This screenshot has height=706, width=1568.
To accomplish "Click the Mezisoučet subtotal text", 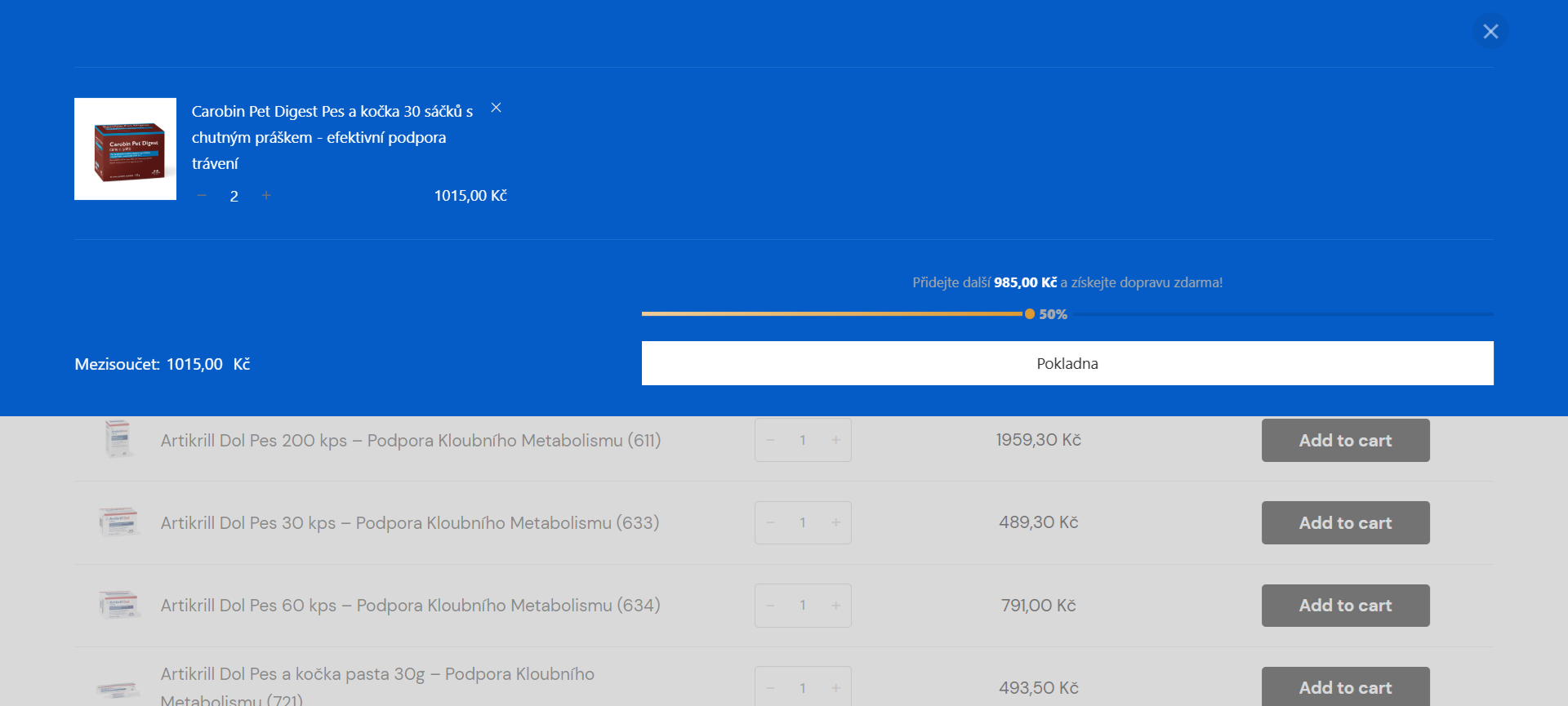I will (x=163, y=364).
